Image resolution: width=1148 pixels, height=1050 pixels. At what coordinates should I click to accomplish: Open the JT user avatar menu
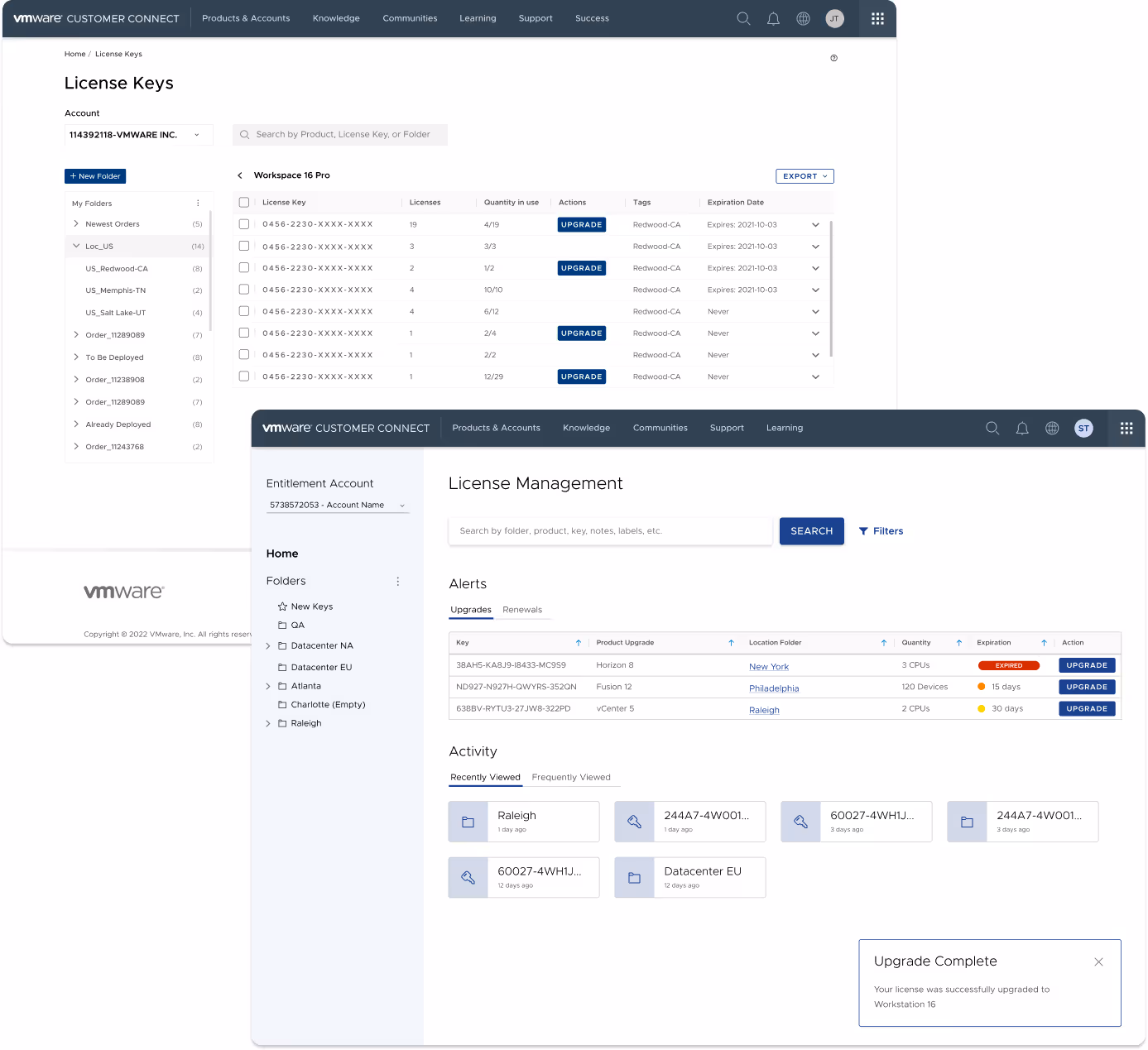click(834, 18)
